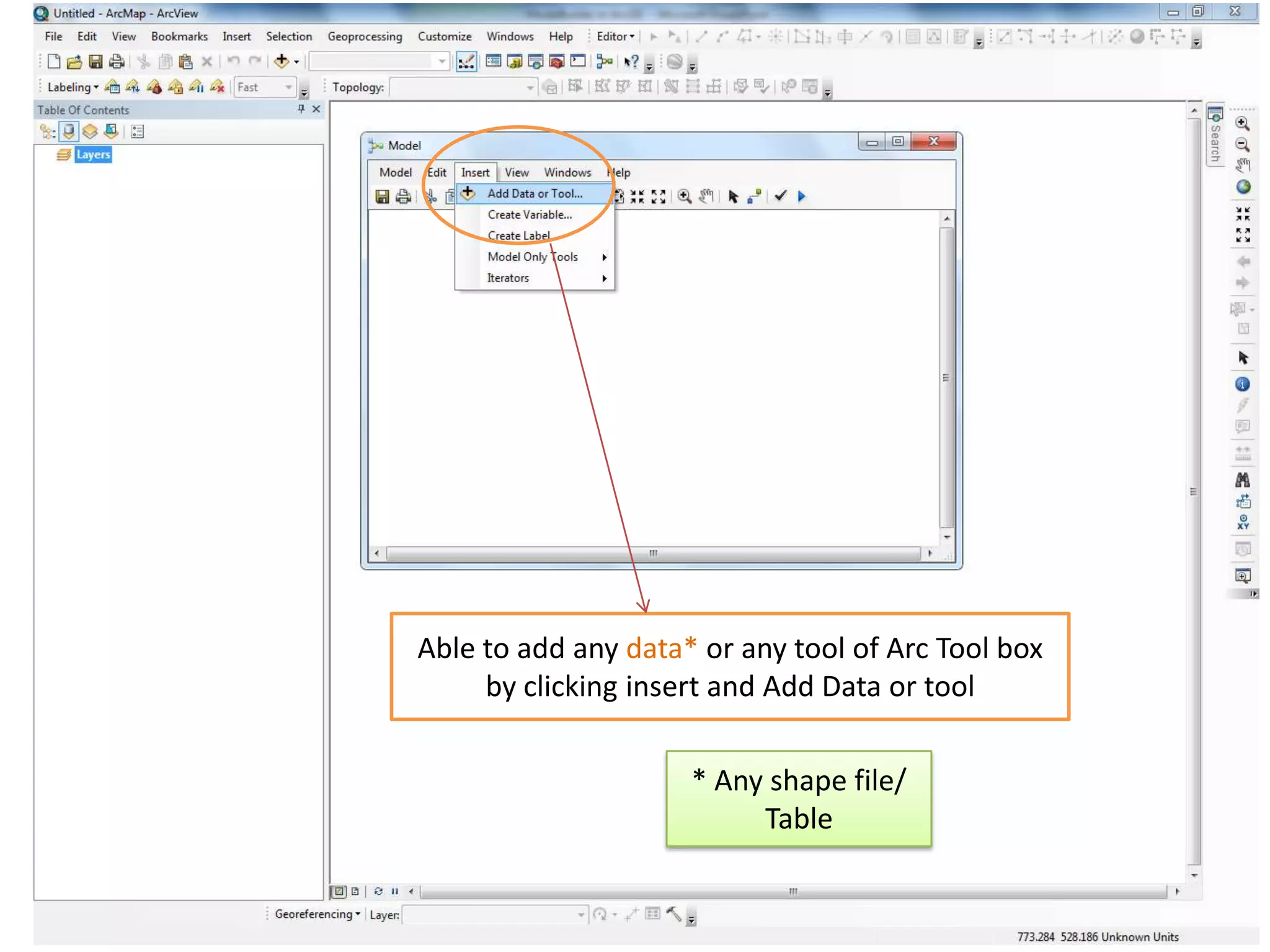Click the Full Extent globe icon
The width and height of the screenshot is (1270, 952).
[x=1243, y=187]
